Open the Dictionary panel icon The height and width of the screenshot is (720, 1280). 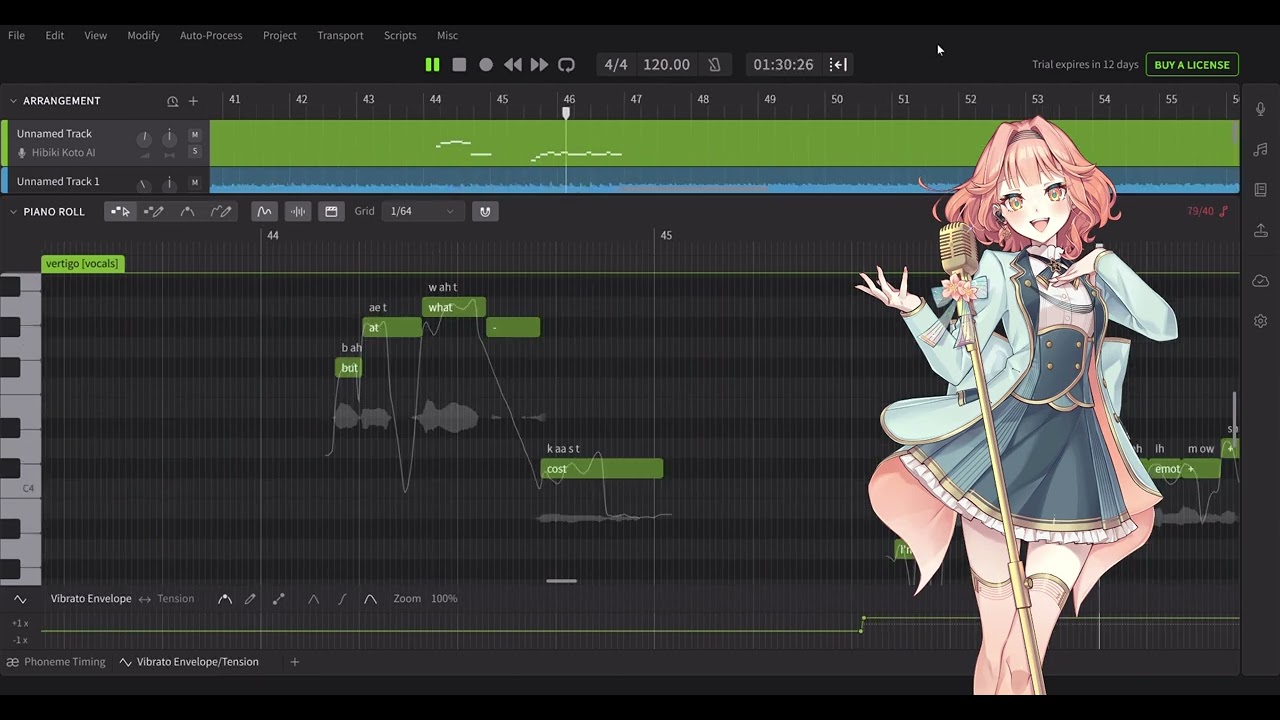tap(1260, 190)
